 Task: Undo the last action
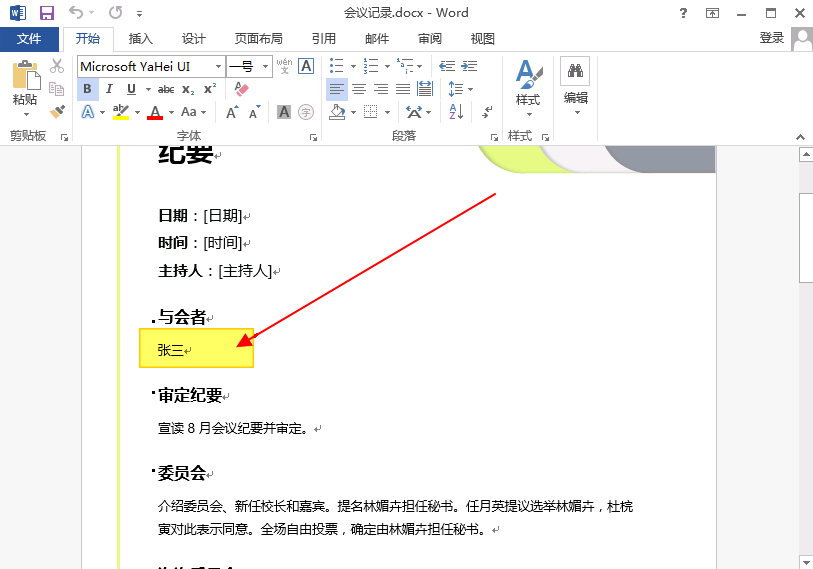76,12
